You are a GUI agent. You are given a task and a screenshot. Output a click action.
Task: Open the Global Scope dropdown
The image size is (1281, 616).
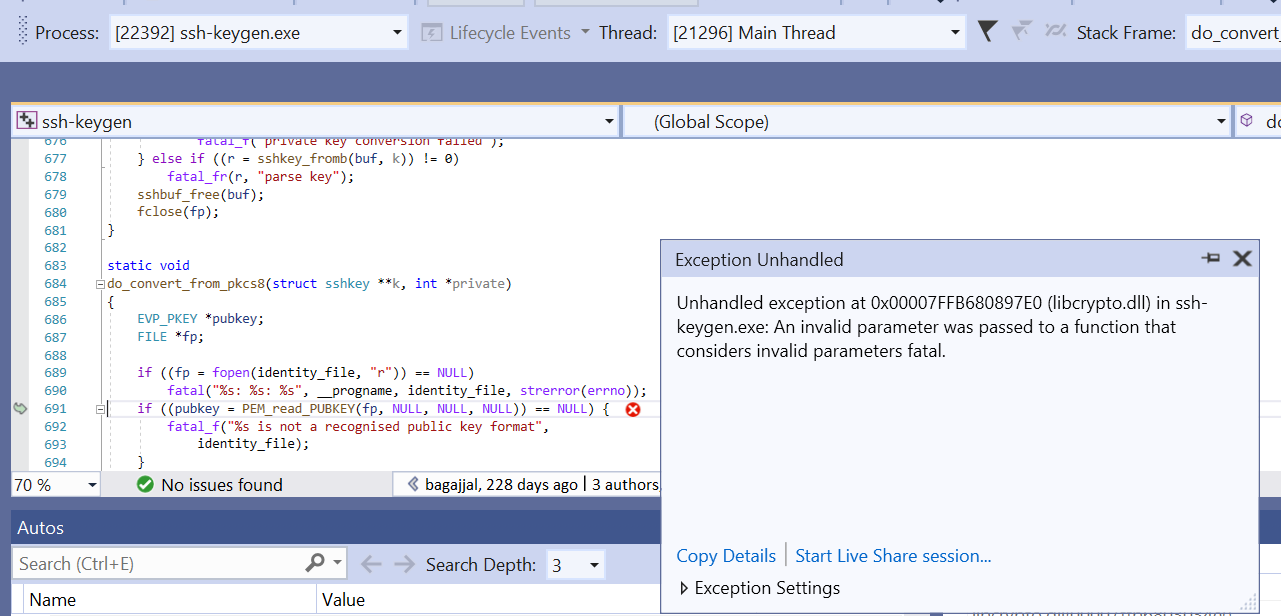coord(927,122)
